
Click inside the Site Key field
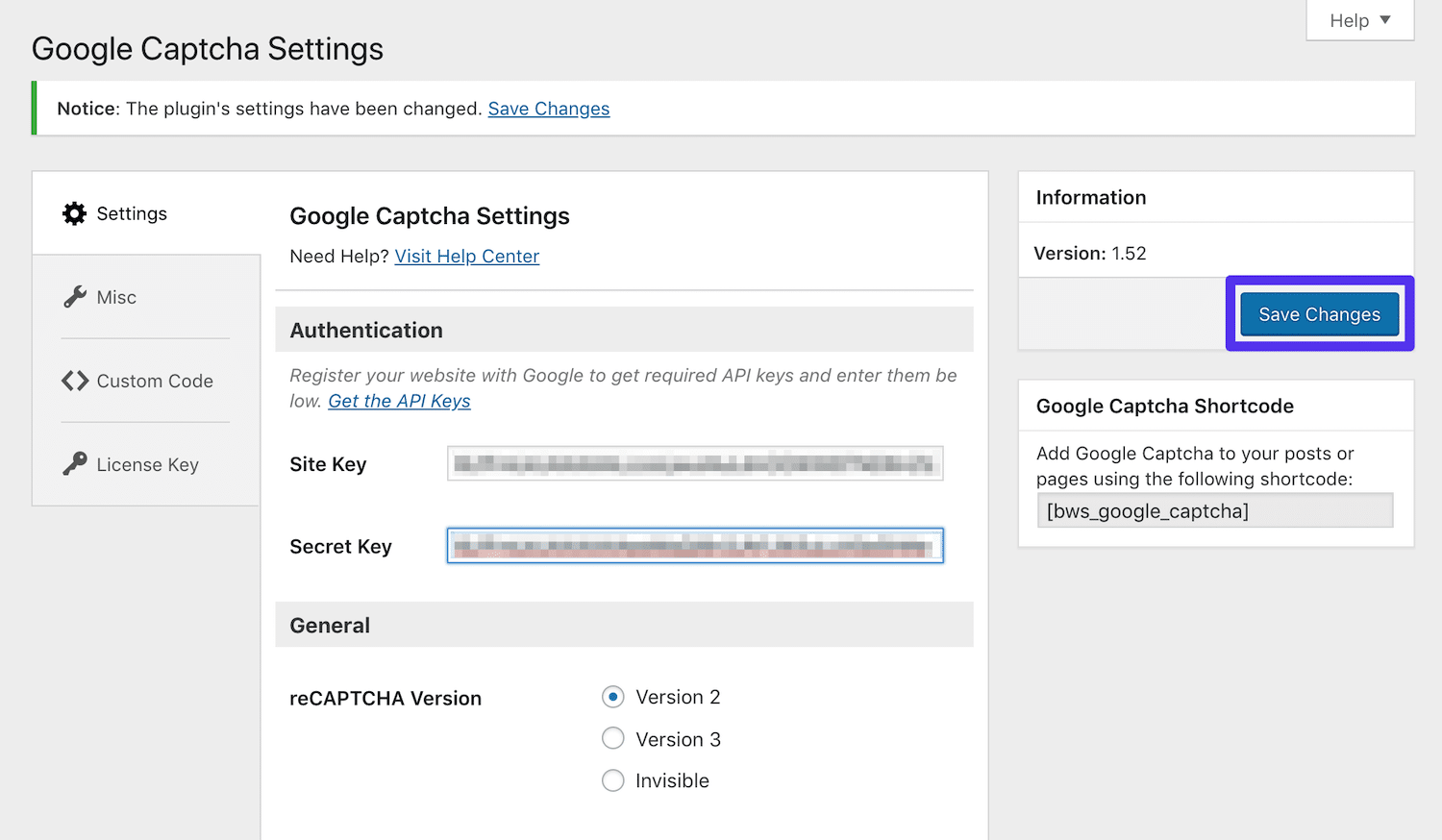coord(694,463)
